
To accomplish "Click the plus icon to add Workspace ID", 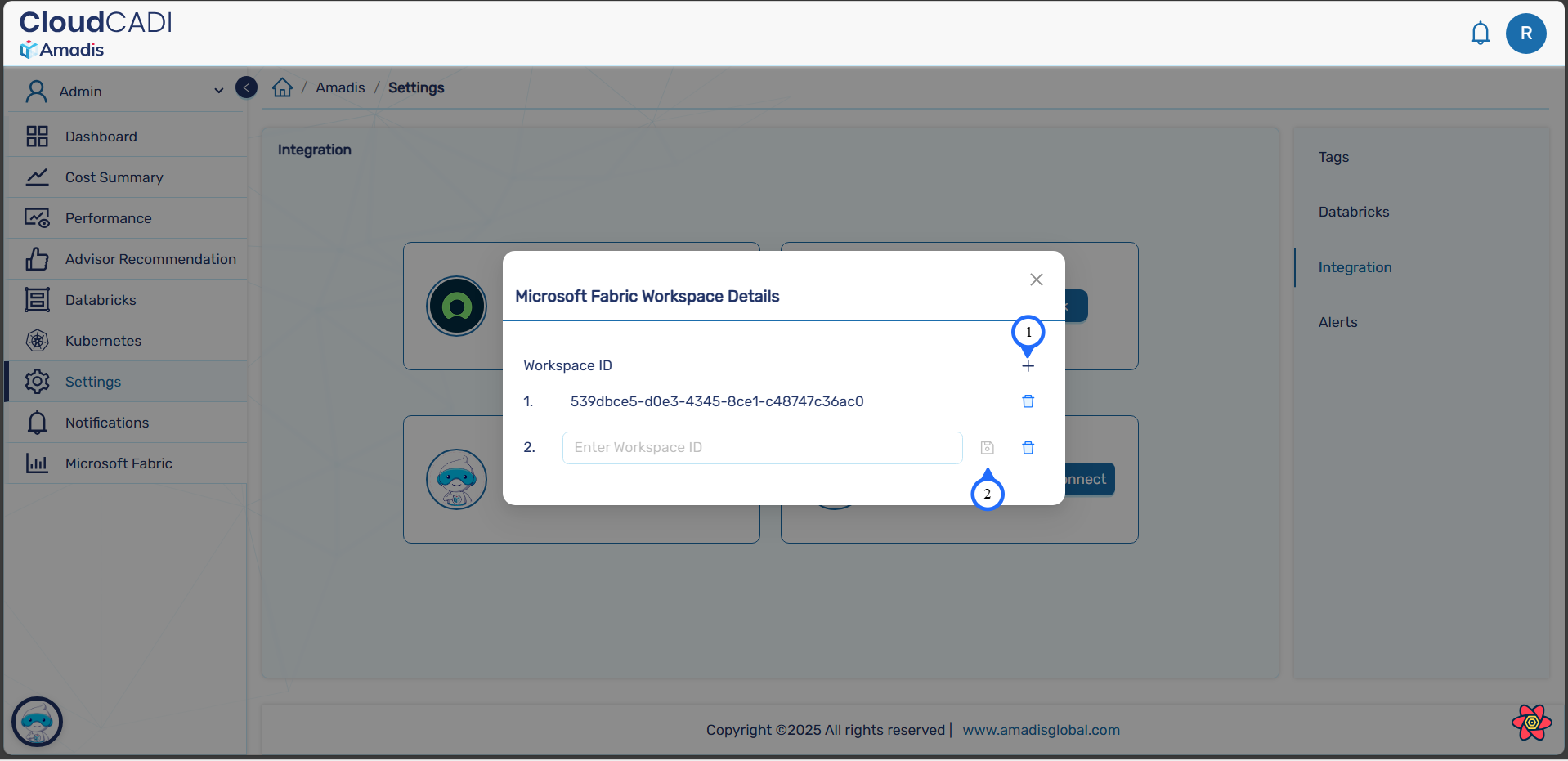I will (x=1028, y=366).
